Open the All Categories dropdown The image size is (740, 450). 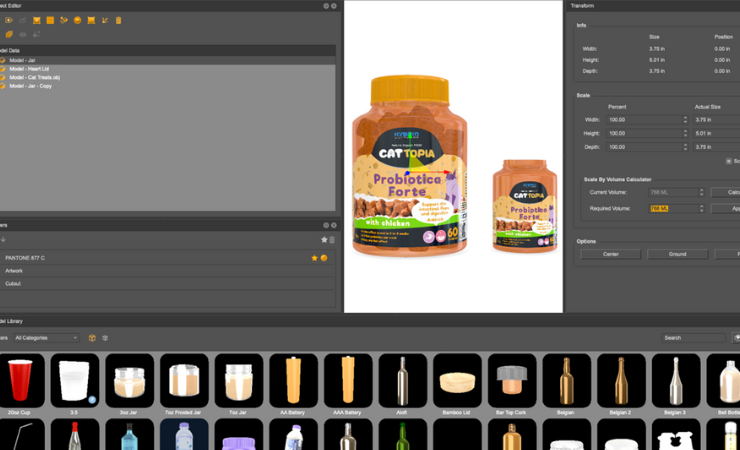pyautogui.click(x=46, y=338)
